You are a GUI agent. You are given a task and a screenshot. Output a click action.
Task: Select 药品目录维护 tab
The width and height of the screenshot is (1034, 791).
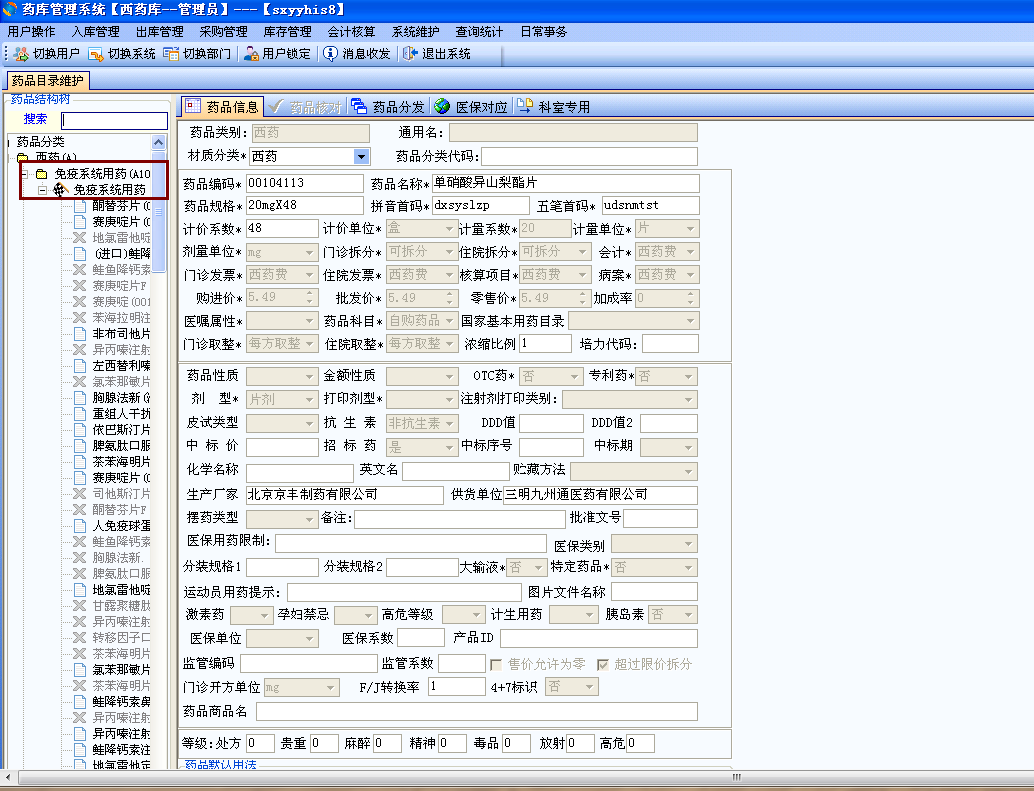click(47, 80)
